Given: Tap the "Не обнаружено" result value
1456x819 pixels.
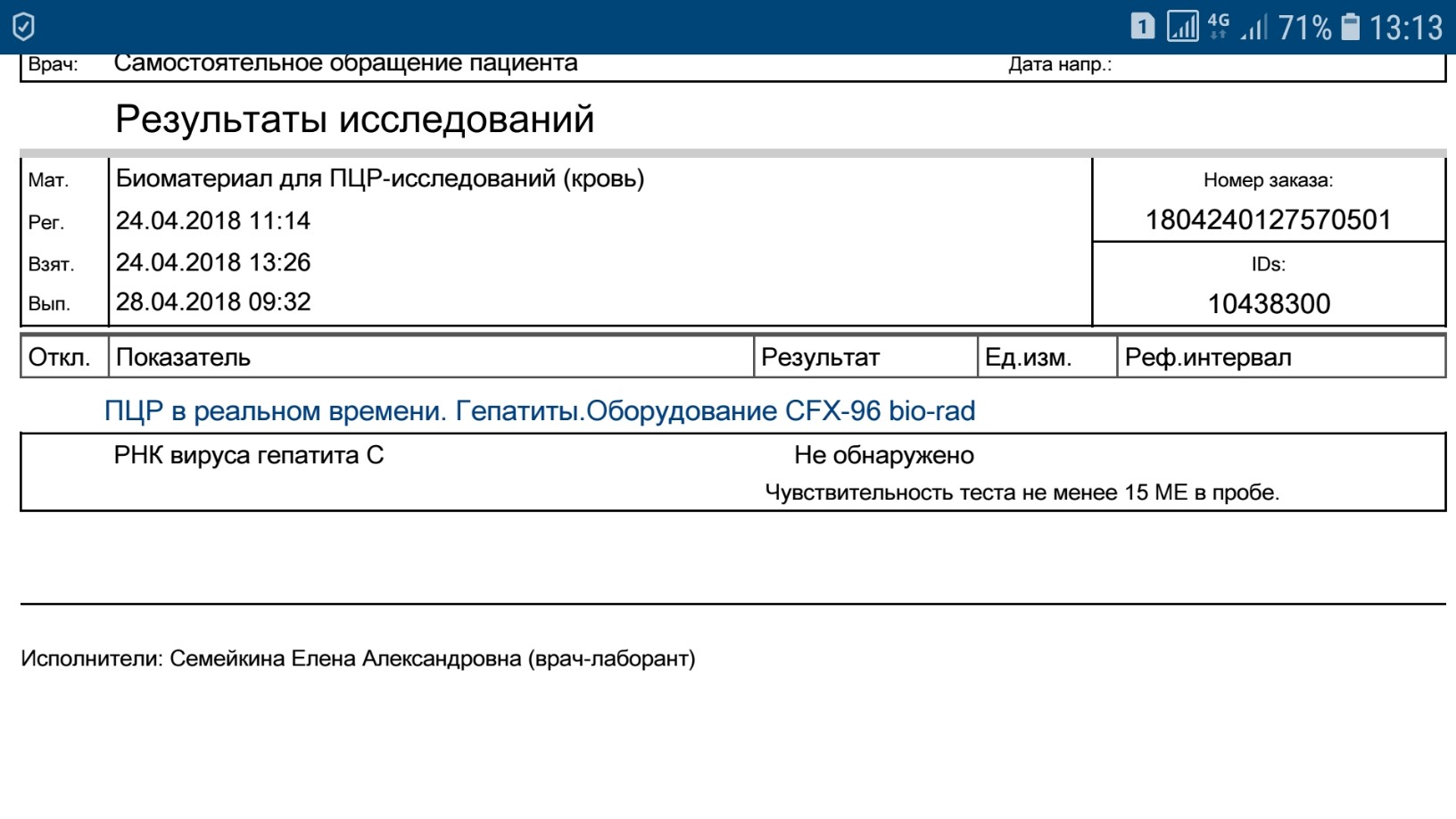Looking at the screenshot, I should click(x=883, y=455).
